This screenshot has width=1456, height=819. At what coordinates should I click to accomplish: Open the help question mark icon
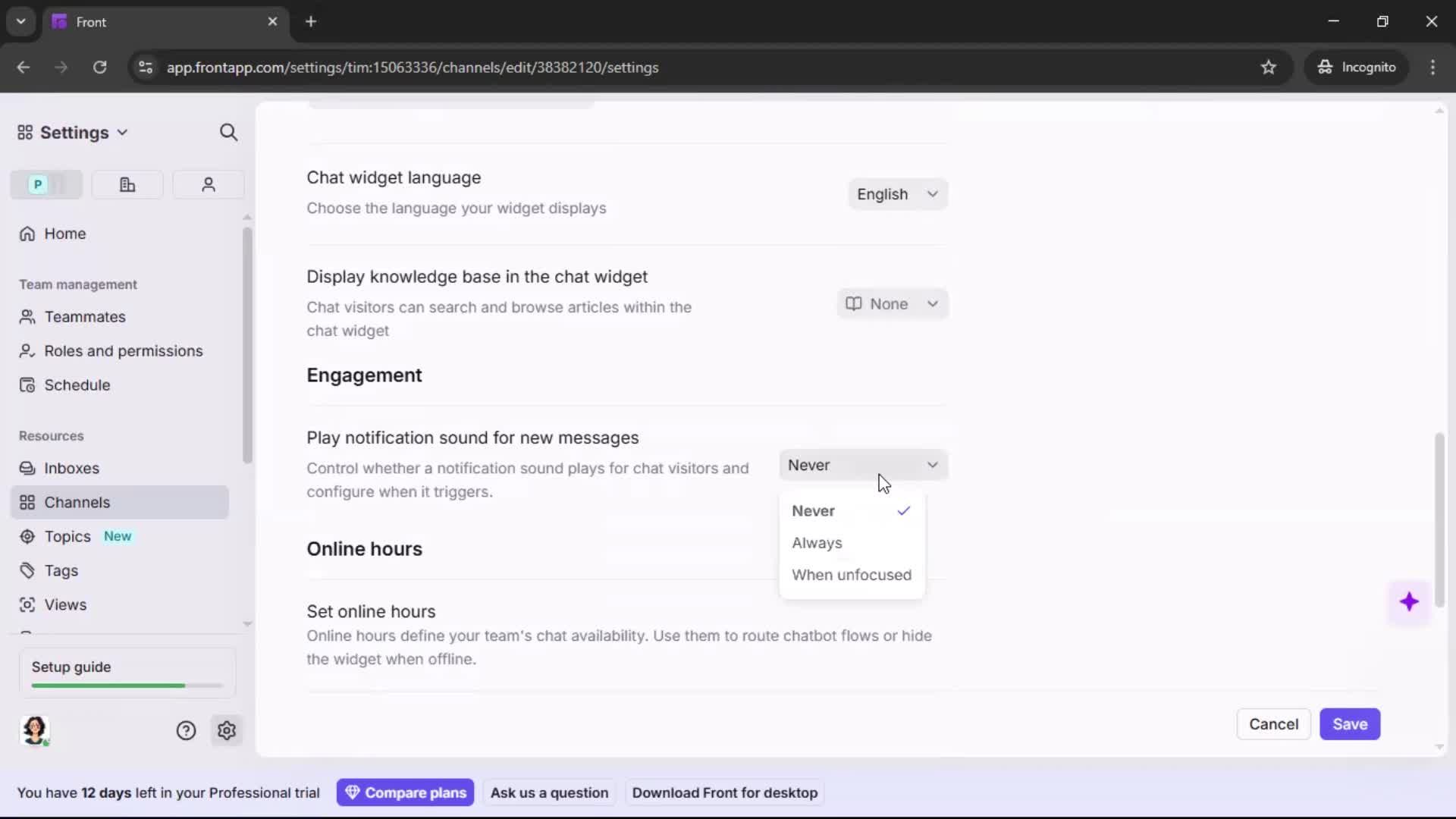[186, 730]
